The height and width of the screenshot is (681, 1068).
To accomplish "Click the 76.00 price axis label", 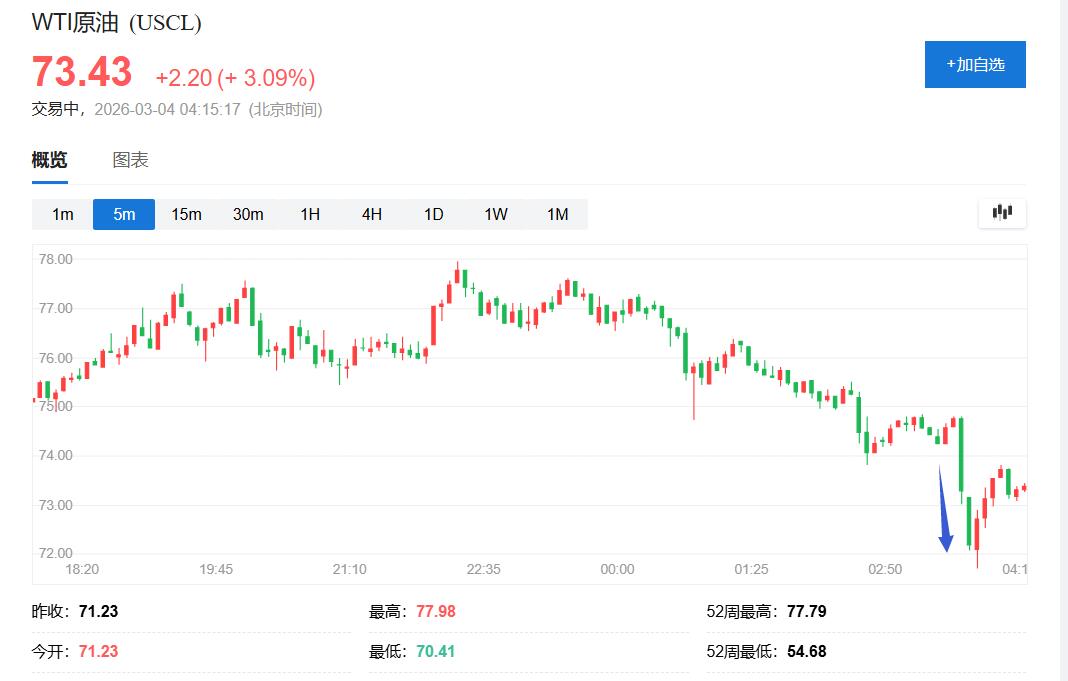I will tap(56, 358).
